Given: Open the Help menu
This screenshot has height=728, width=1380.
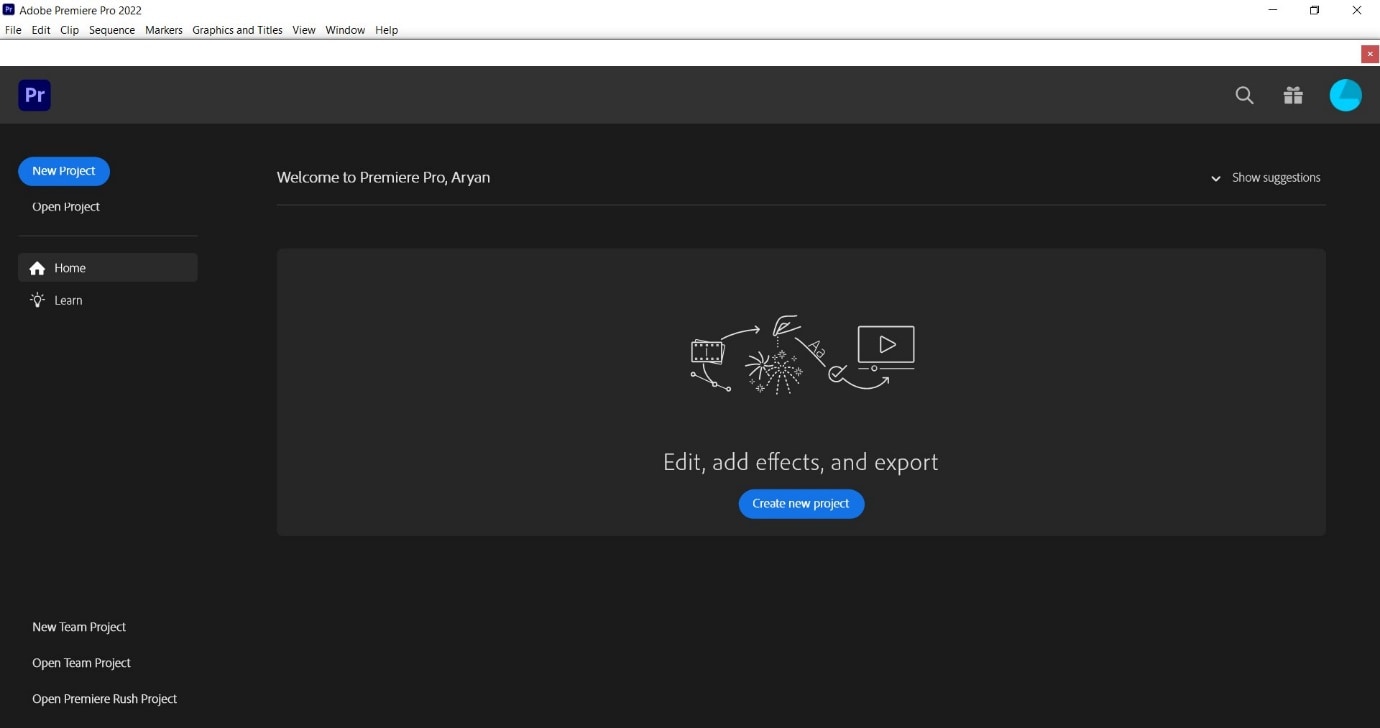Looking at the screenshot, I should (387, 30).
